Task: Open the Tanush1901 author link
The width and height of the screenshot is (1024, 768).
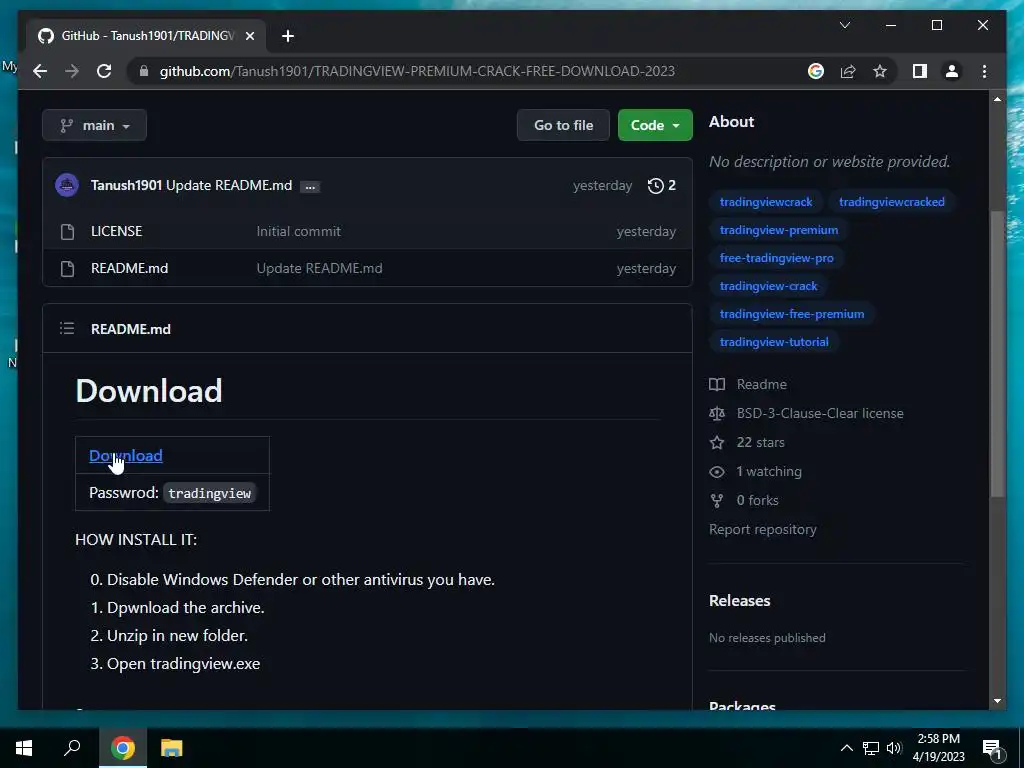Action: click(126, 185)
